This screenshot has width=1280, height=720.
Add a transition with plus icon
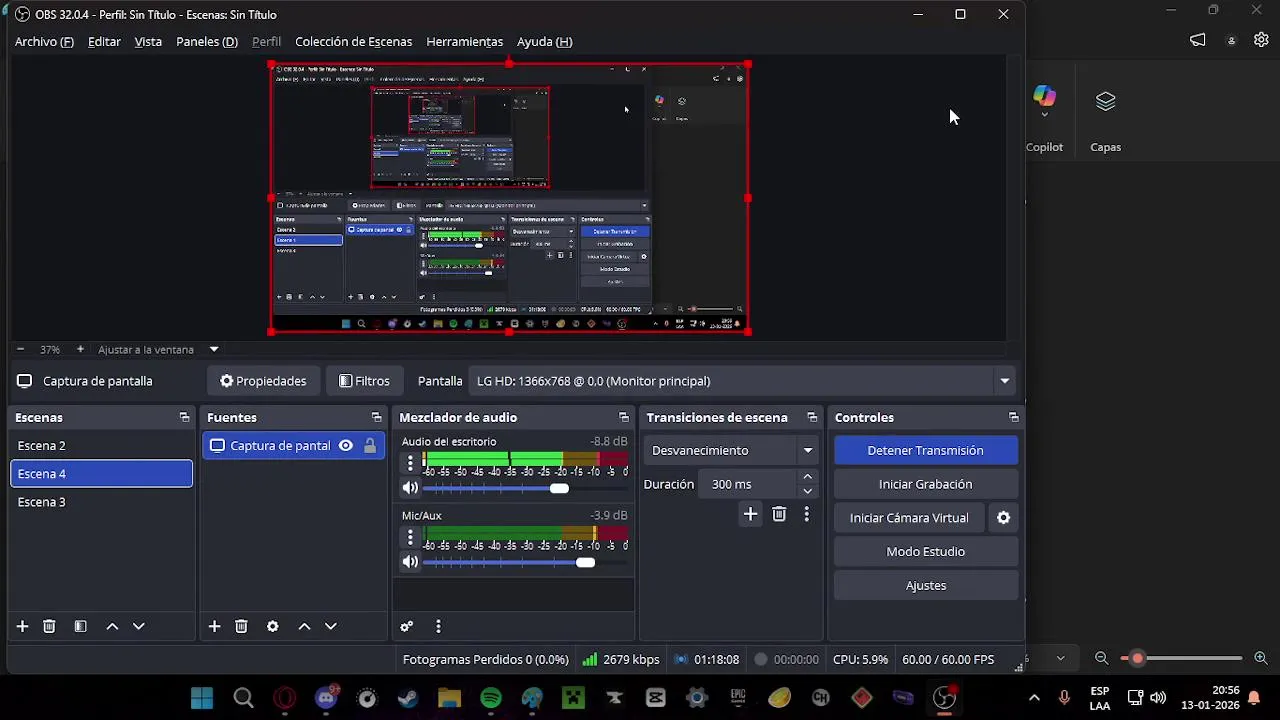(750, 514)
